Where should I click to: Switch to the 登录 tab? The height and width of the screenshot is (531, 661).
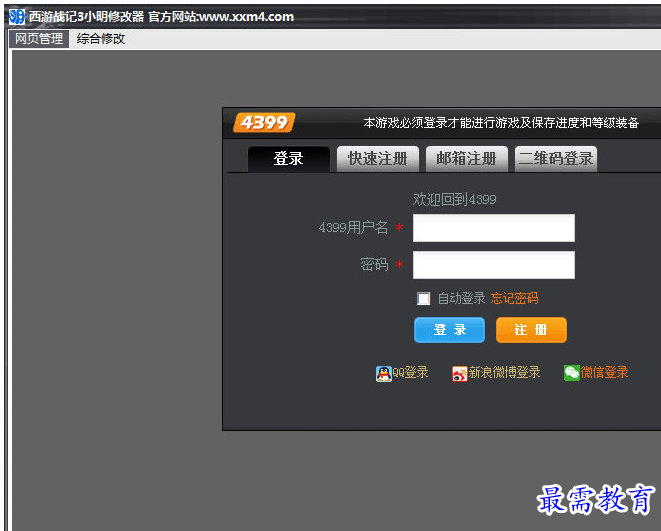point(289,159)
